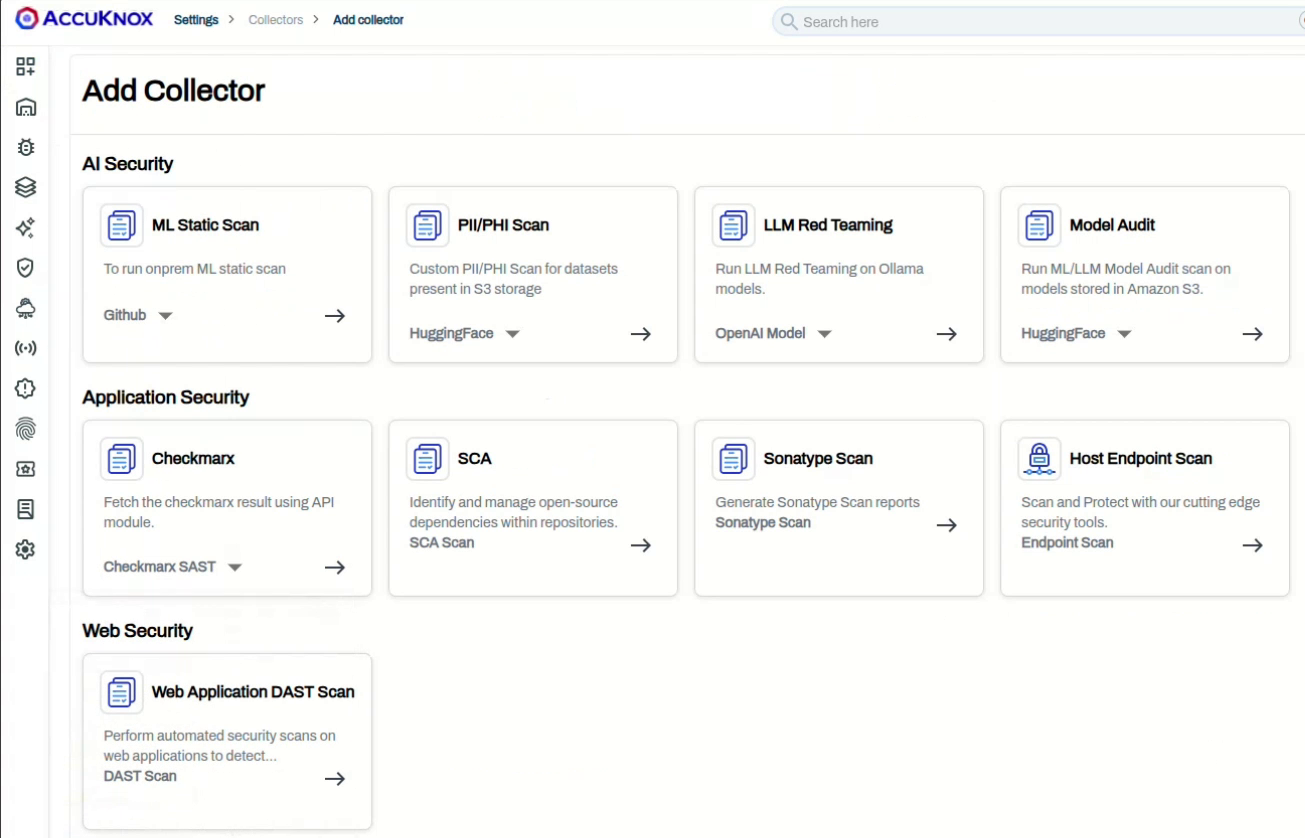Open the settings gear sidebar icon

pyautogui.click(x=26, y=550)
